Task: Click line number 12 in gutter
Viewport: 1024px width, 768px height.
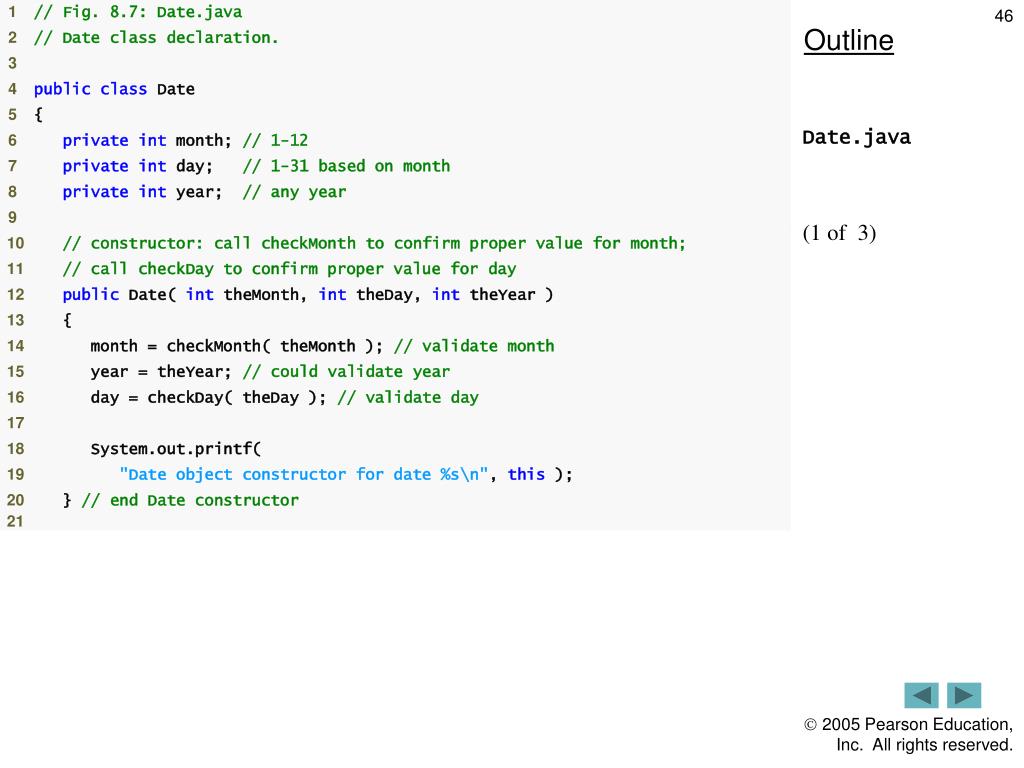Action: point(15,295)
